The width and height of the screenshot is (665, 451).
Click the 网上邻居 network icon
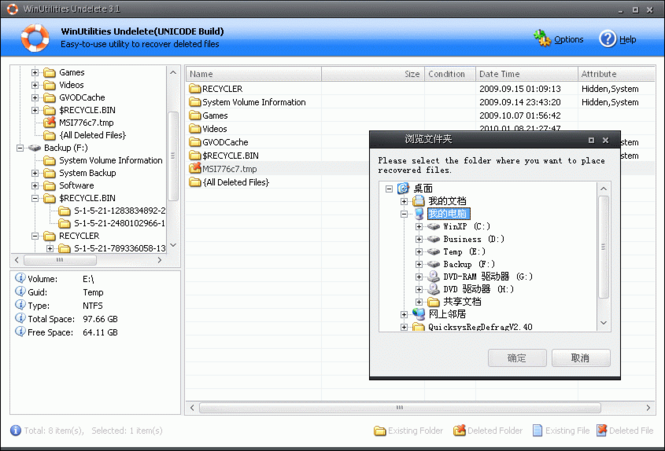[418, 314]
